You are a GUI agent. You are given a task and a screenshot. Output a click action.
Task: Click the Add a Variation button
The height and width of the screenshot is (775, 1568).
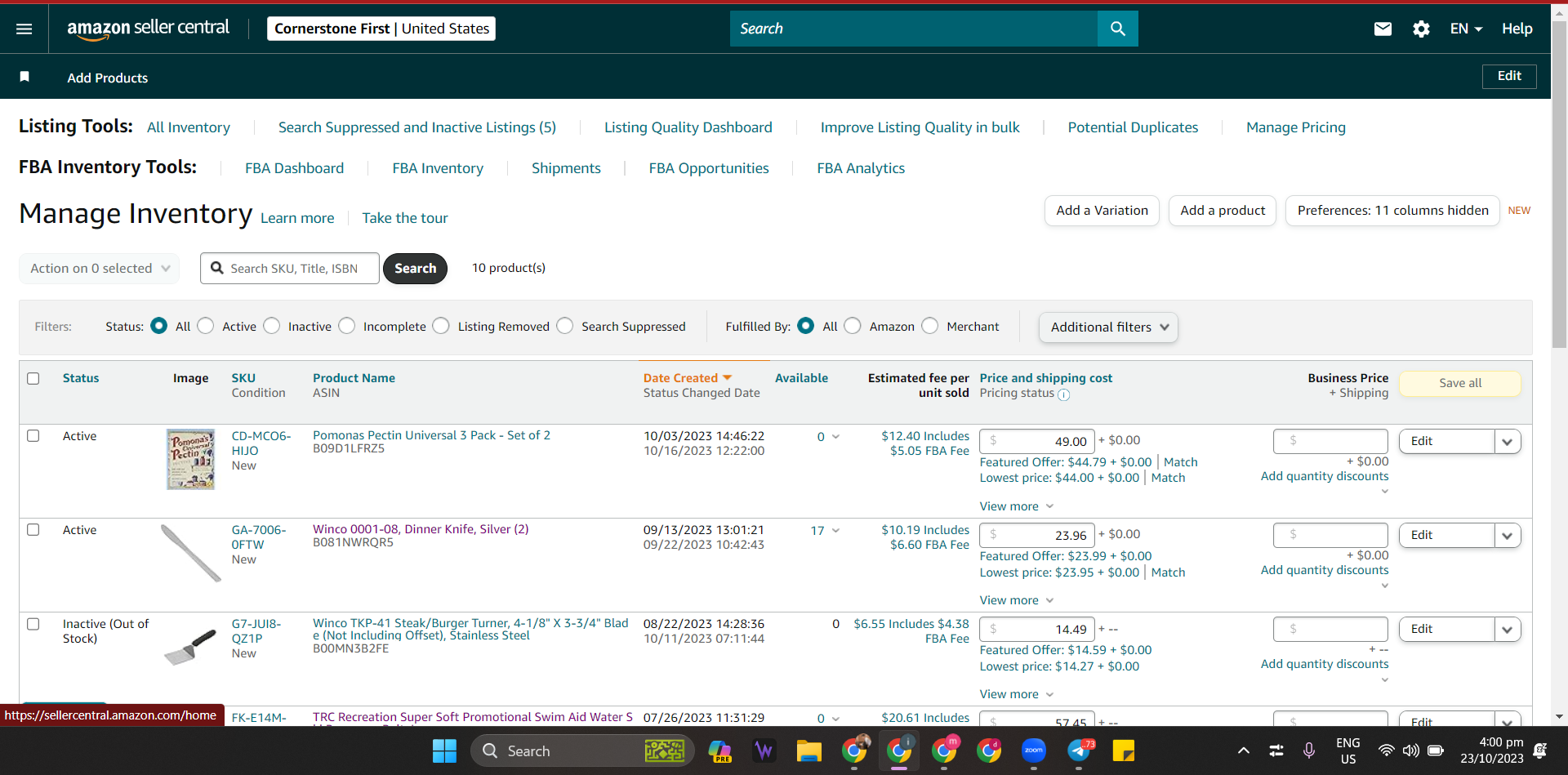1102,211
